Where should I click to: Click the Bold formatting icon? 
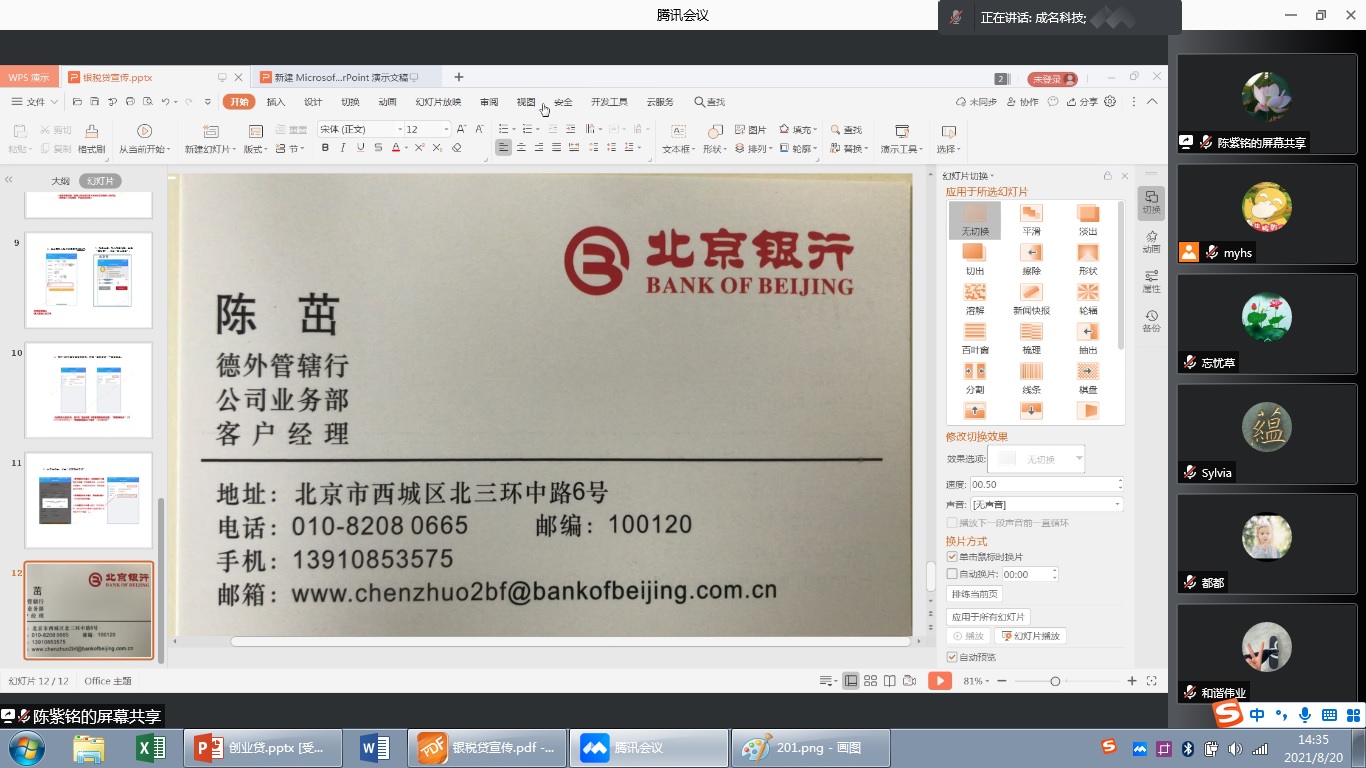coord(325,148)
